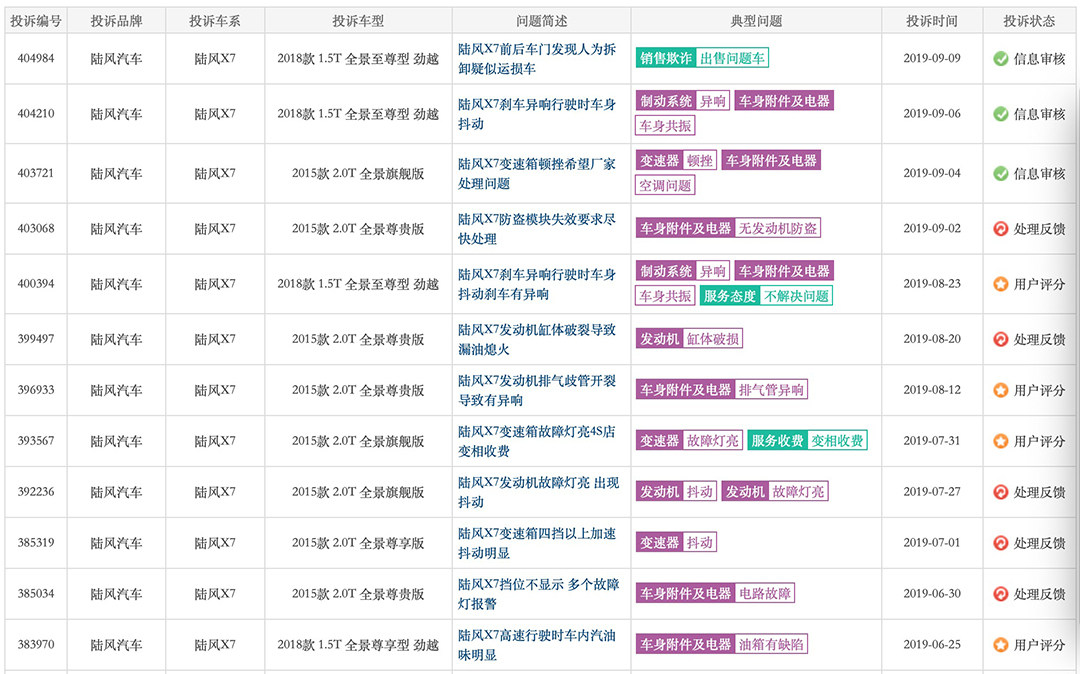Click red feedback icon for complaint 385034

(1000, 594)
